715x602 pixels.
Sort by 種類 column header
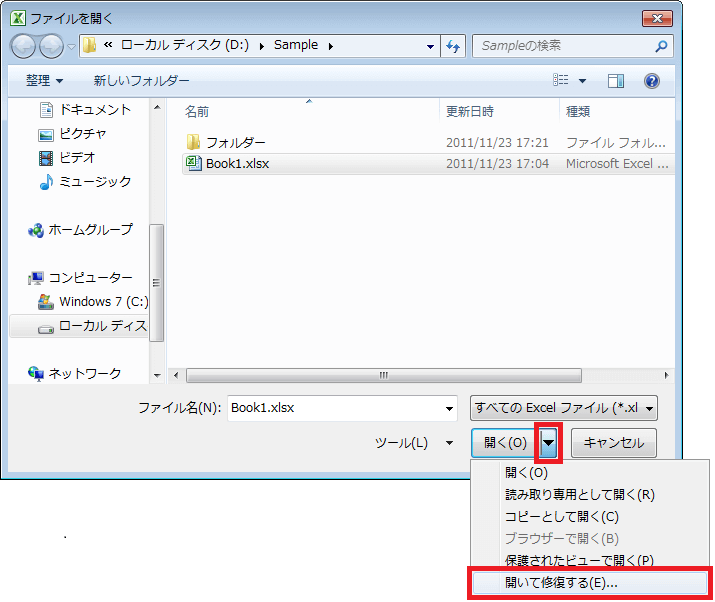click(x=578, y=111)
